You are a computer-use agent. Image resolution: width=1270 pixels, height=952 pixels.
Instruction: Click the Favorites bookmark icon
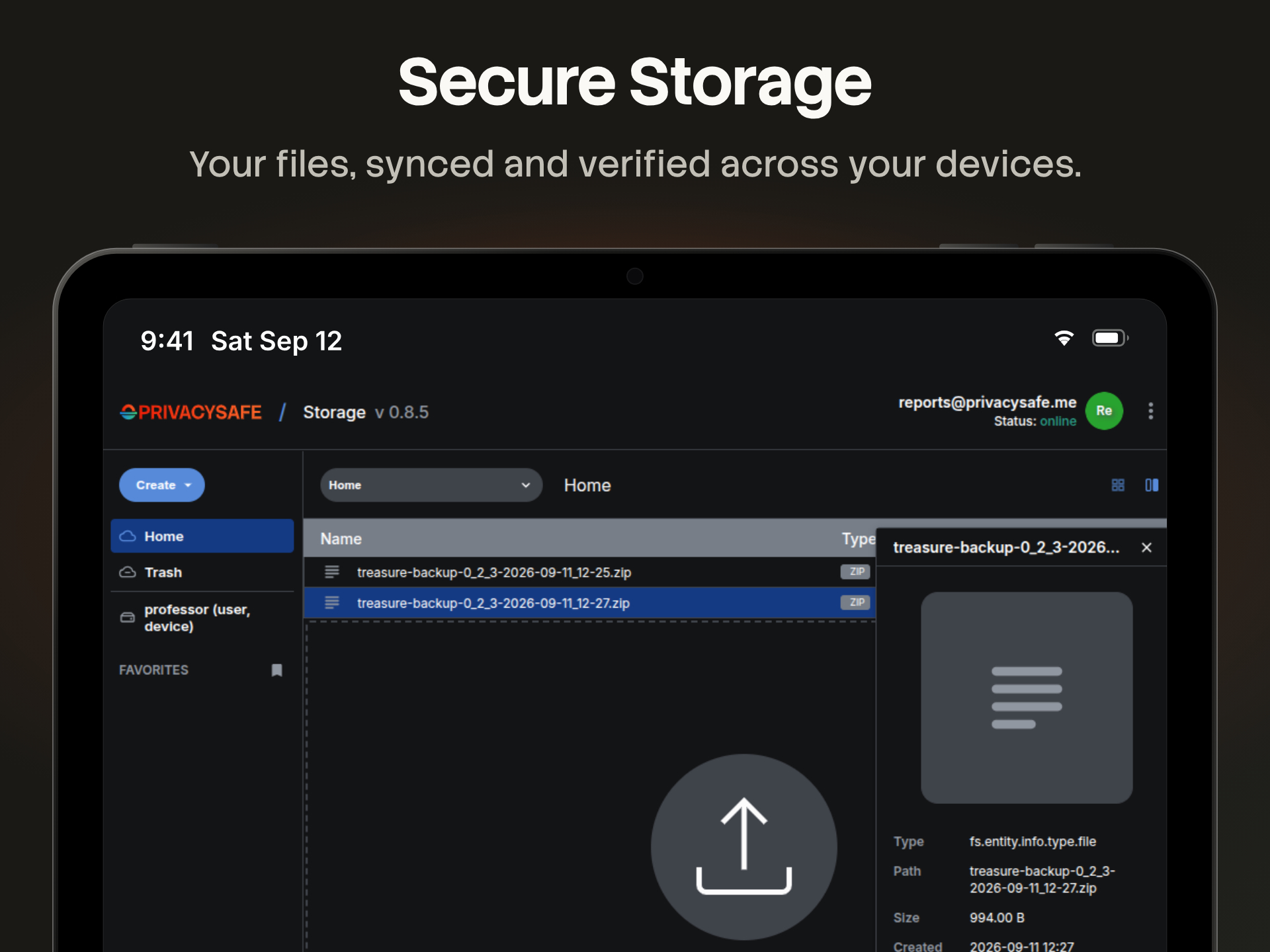[x=277, y=670]
